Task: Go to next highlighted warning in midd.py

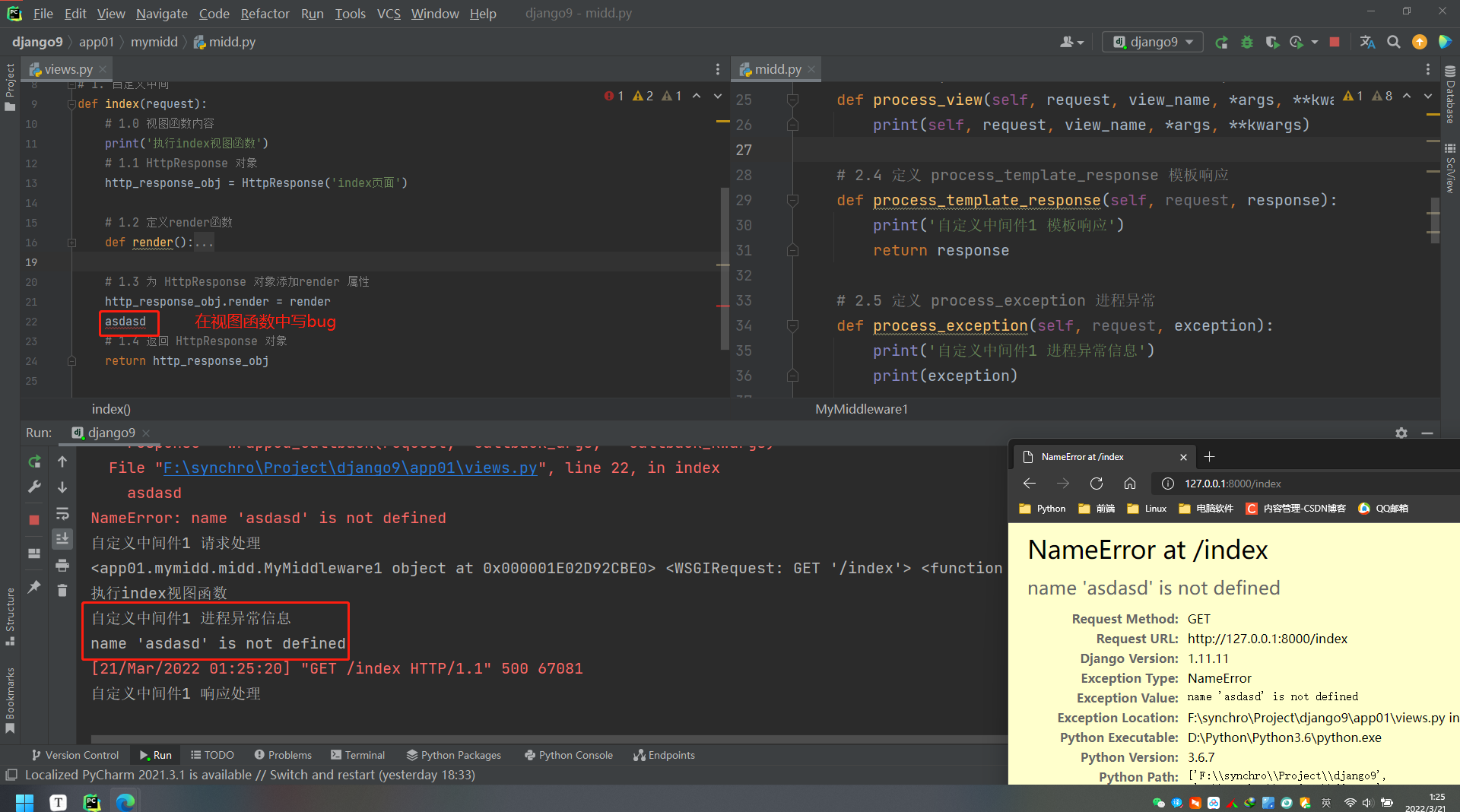Action: tap(1427, 96)
